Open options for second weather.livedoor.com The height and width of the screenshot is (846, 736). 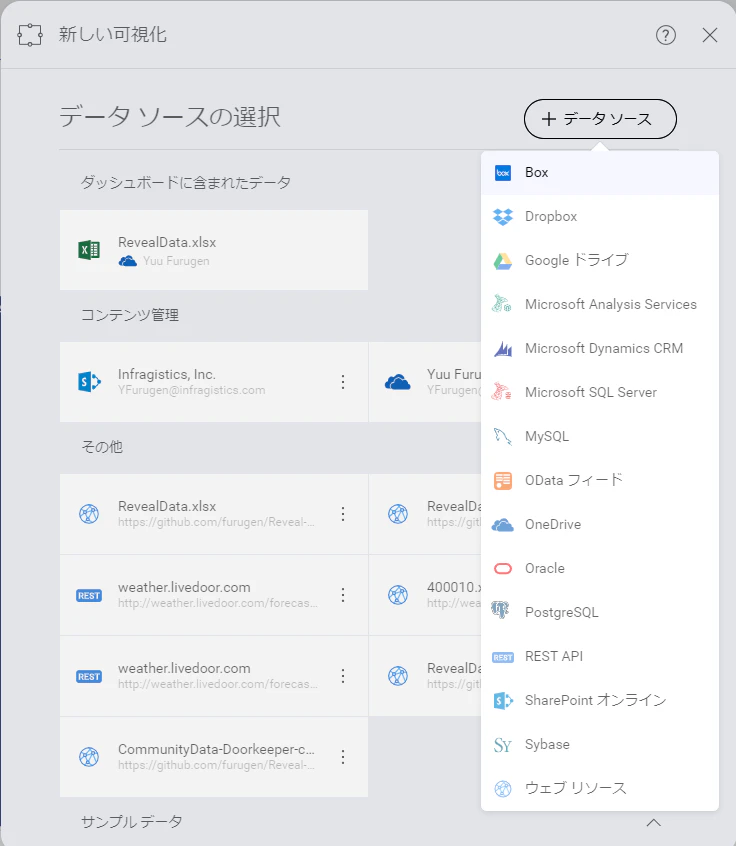point(343,676)
